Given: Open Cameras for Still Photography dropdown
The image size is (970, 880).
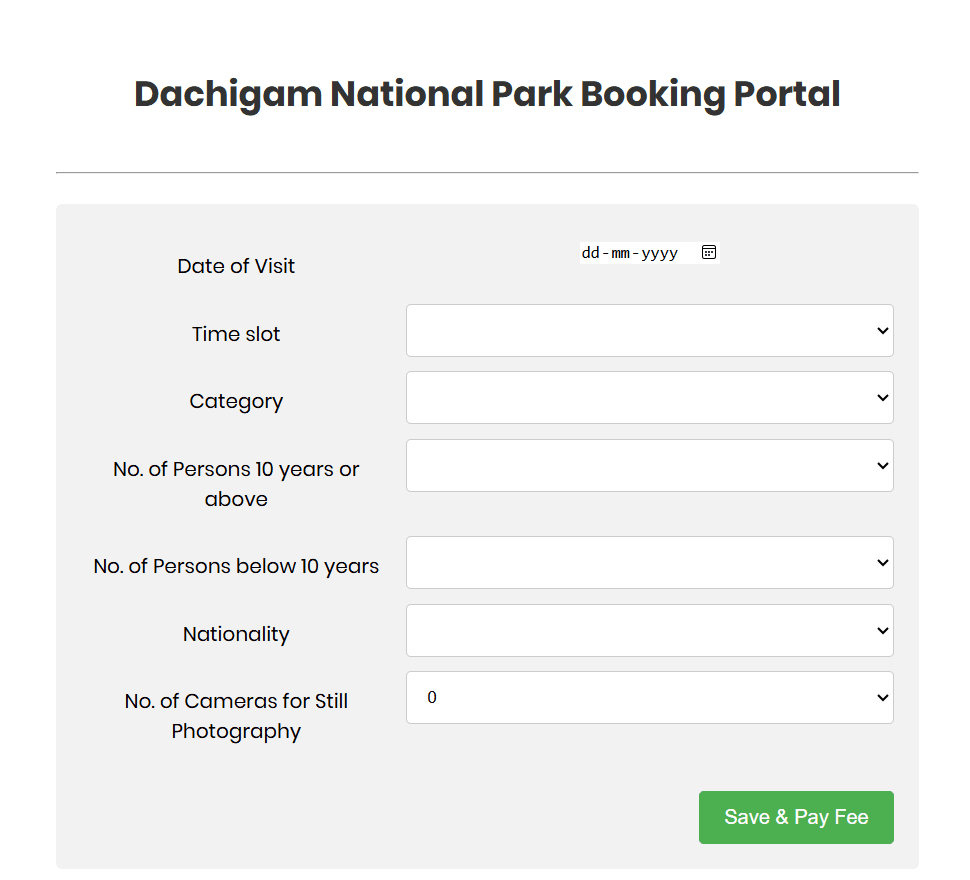Looking at the screenshot, I should pyautogui.click(x=649, y=698).
